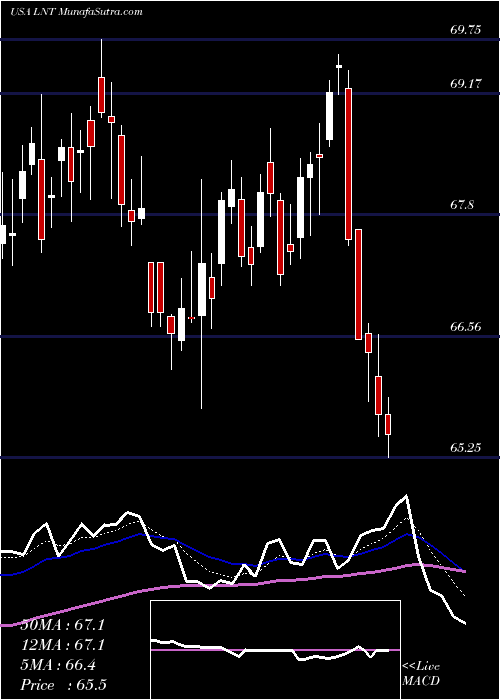Click the '50MA : 67.1' reading
Viewport: 500px width, 700px height.
[x=63, y=625]
